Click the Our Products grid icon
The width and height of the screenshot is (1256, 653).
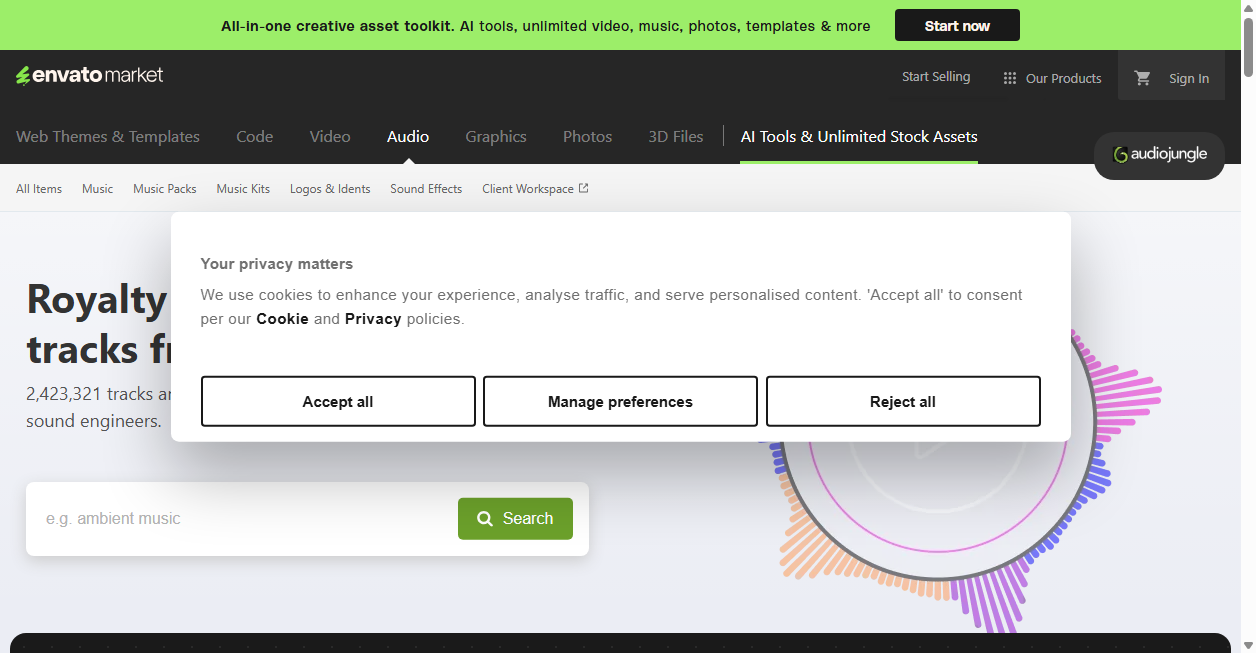pyautogui.click(x=1010, y=78)
